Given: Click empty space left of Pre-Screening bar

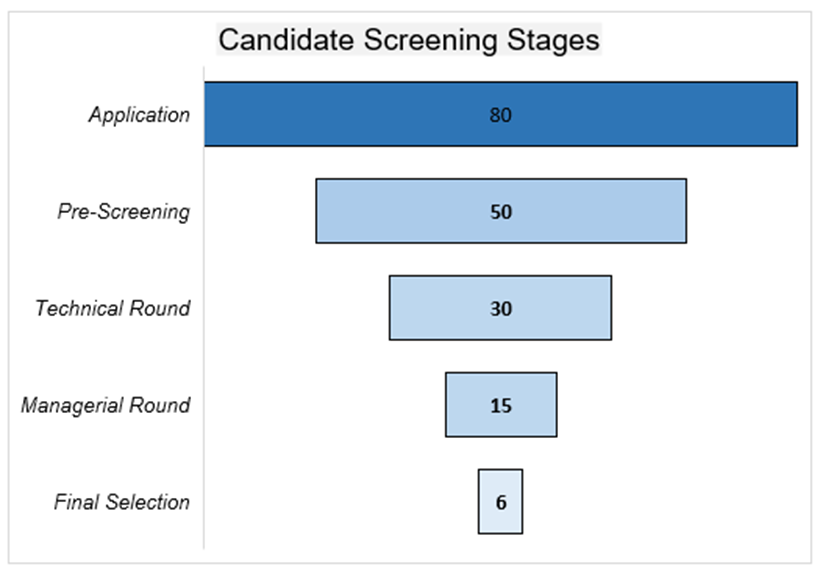Looking at the screenshot, I should click(x=260, y=211).
